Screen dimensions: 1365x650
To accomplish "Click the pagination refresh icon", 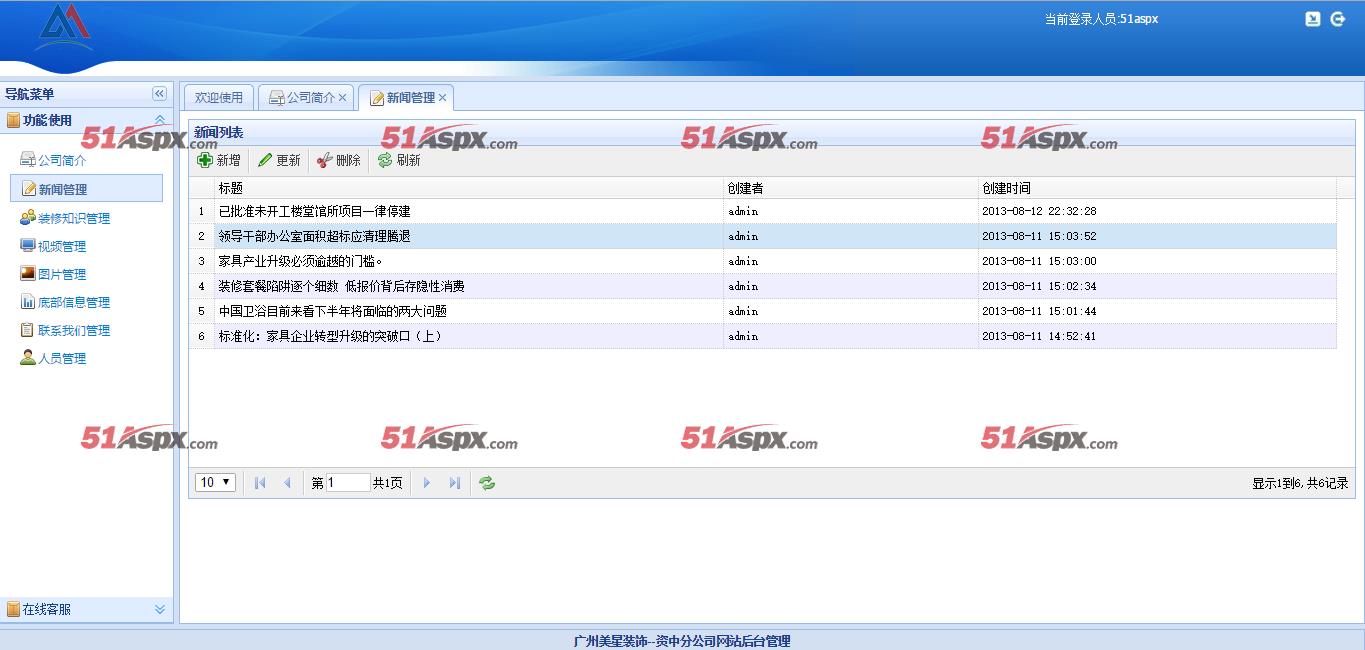I will (487, 483).
